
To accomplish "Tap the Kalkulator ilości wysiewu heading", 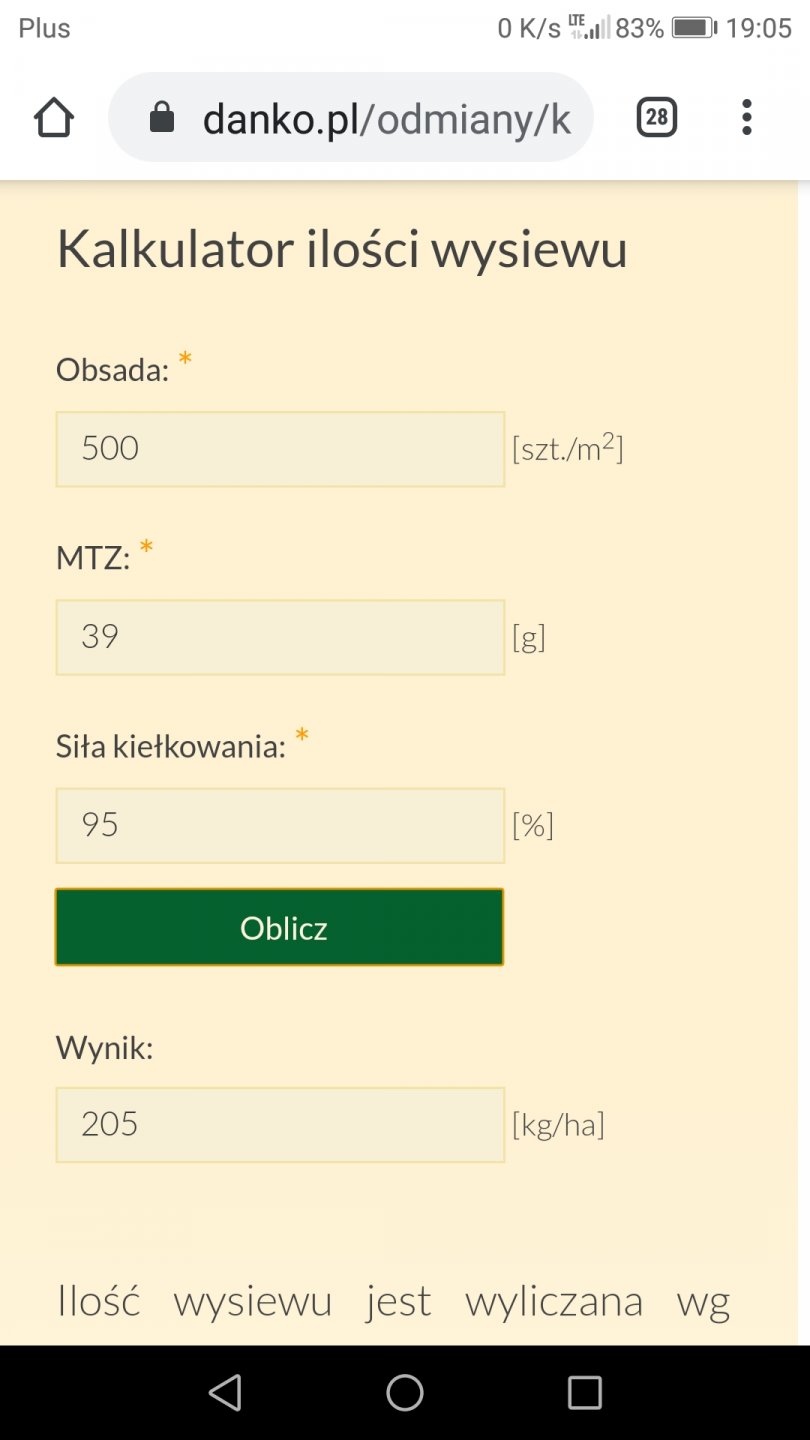I will click(342, 249).
